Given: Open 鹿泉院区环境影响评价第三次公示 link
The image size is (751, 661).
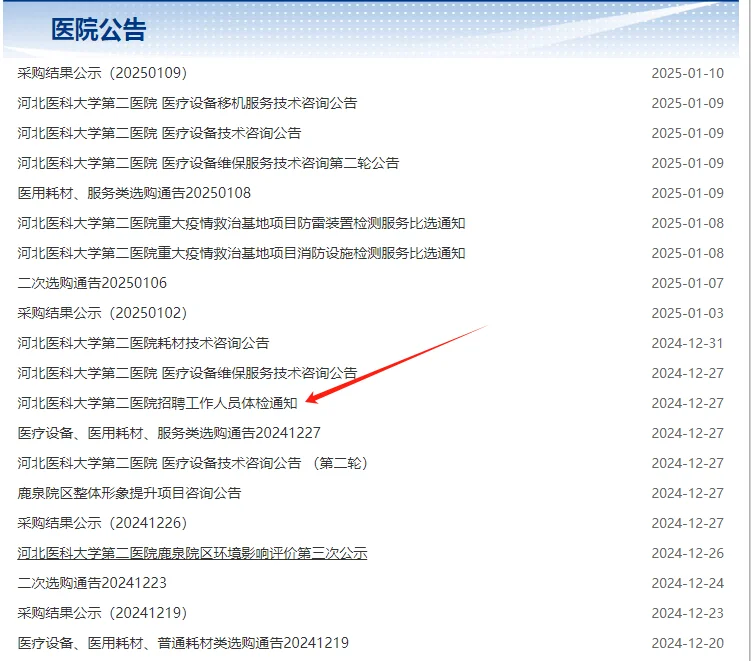Looking at the screenshot, I should 193,553.
